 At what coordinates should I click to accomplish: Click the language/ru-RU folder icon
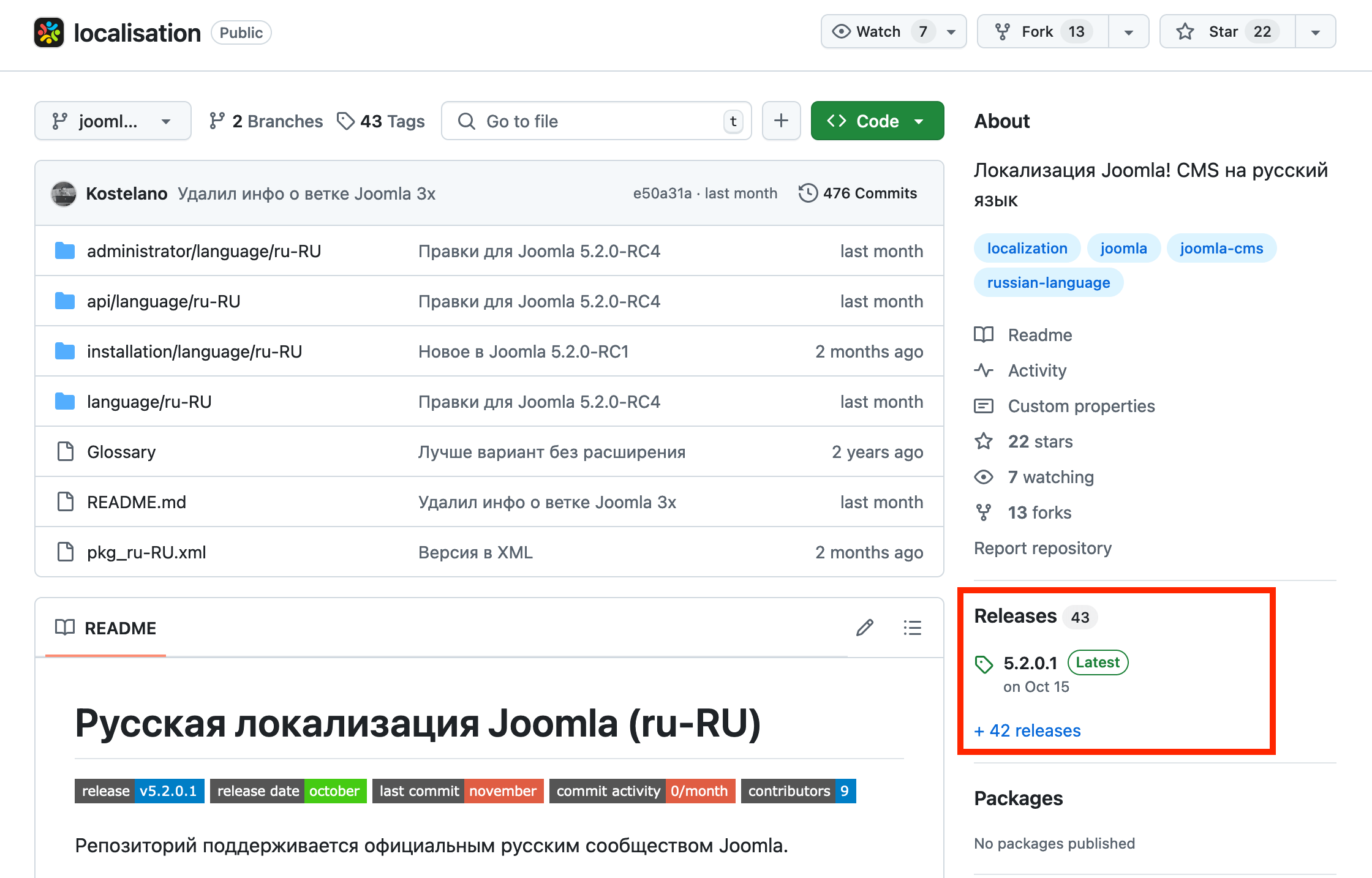point(64,402)
